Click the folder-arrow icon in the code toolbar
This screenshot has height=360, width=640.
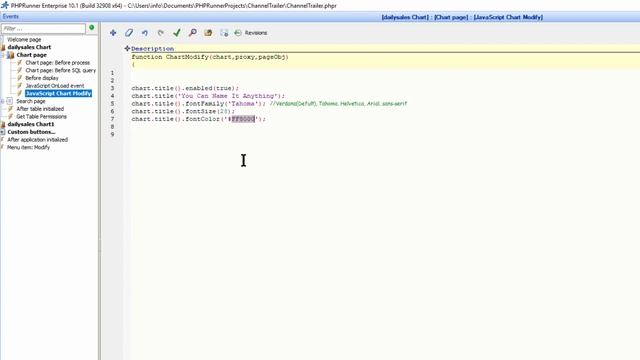click(x=208, y=33)
